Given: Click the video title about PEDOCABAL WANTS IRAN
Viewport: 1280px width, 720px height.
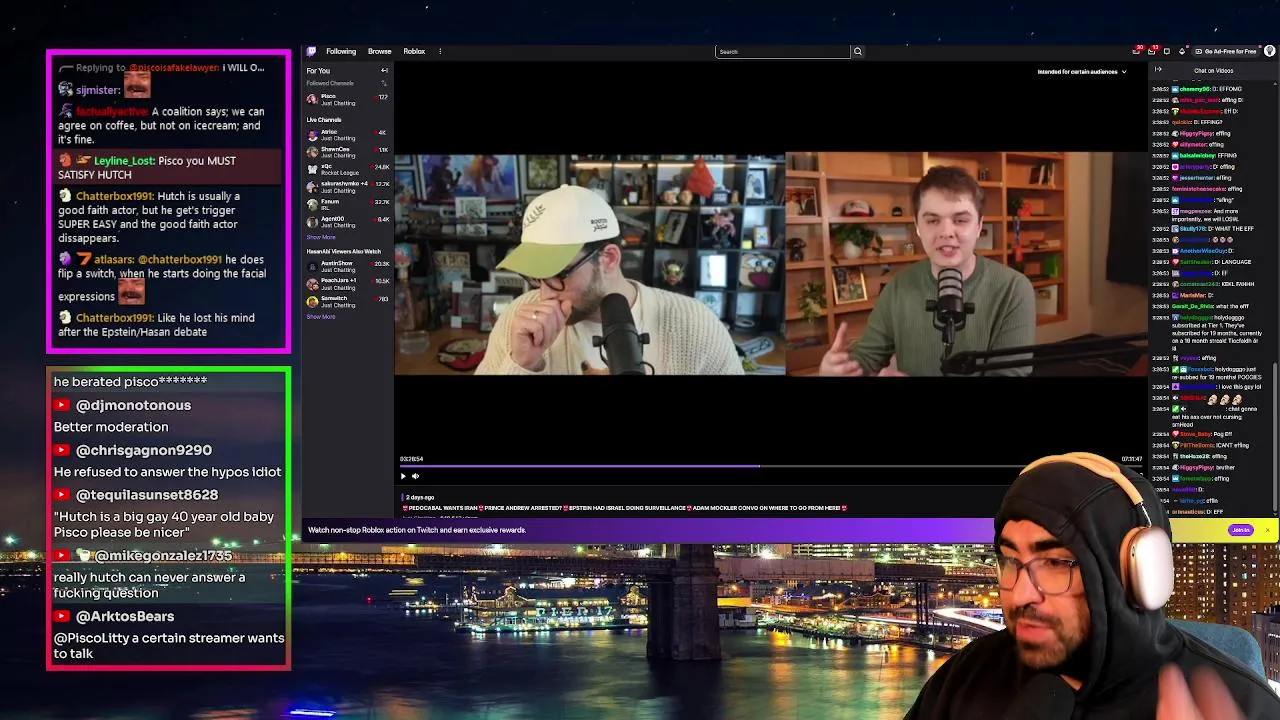Looking at the screenshot, I should (625, 508).
